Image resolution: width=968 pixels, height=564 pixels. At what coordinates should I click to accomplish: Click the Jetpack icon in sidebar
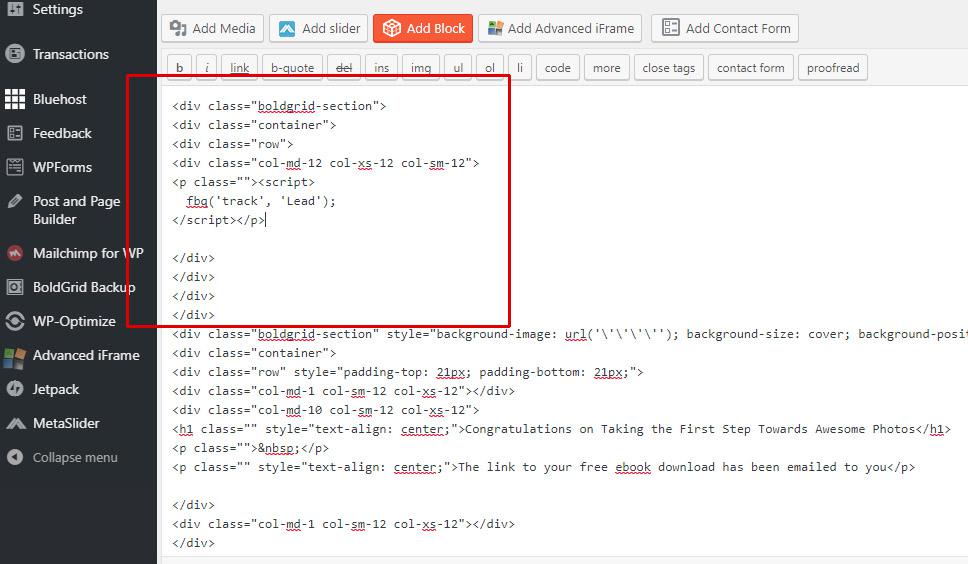point(15,389)
